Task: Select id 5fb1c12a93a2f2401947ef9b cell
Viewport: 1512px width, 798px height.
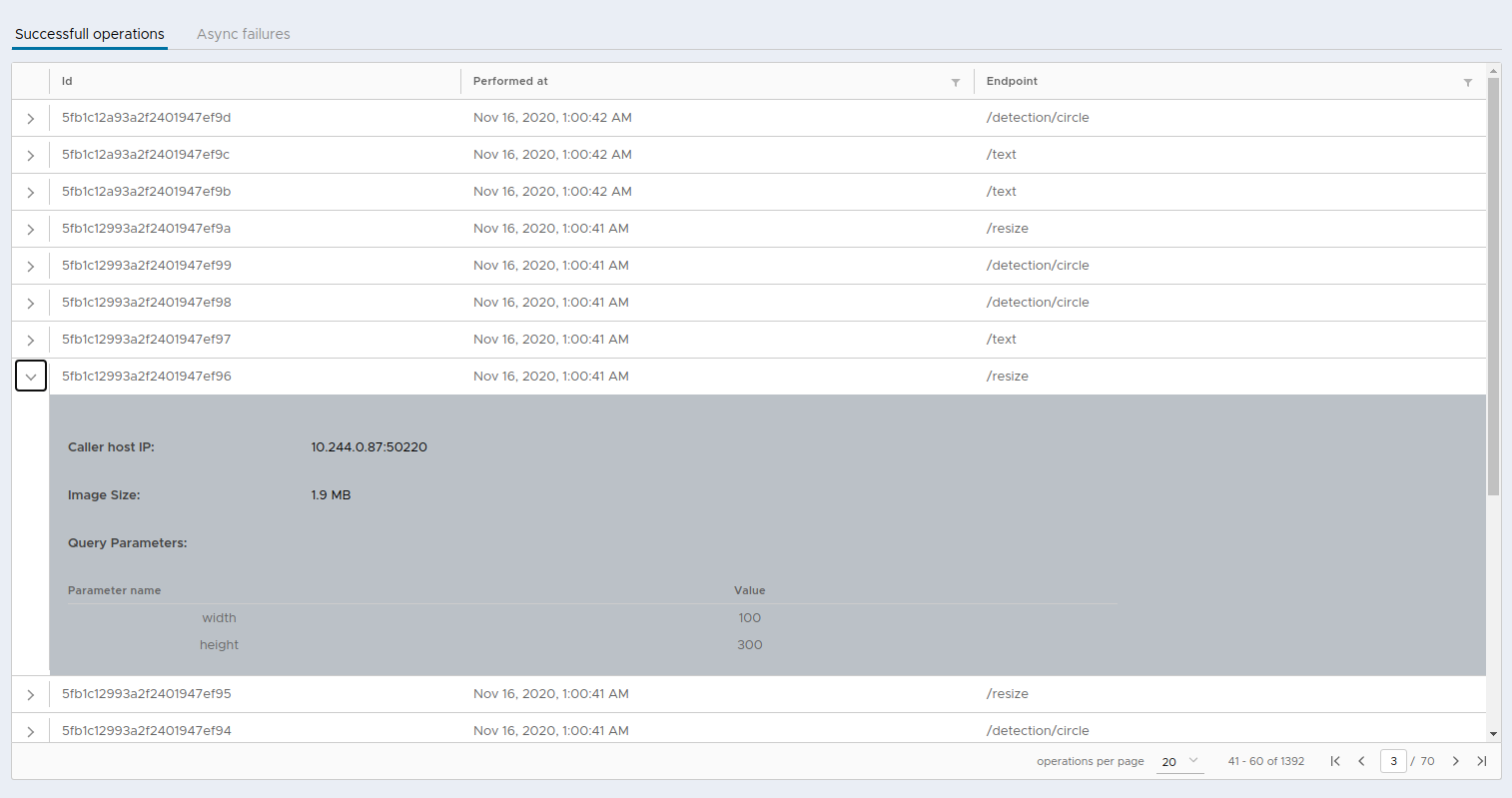Action: pos(146,192)
